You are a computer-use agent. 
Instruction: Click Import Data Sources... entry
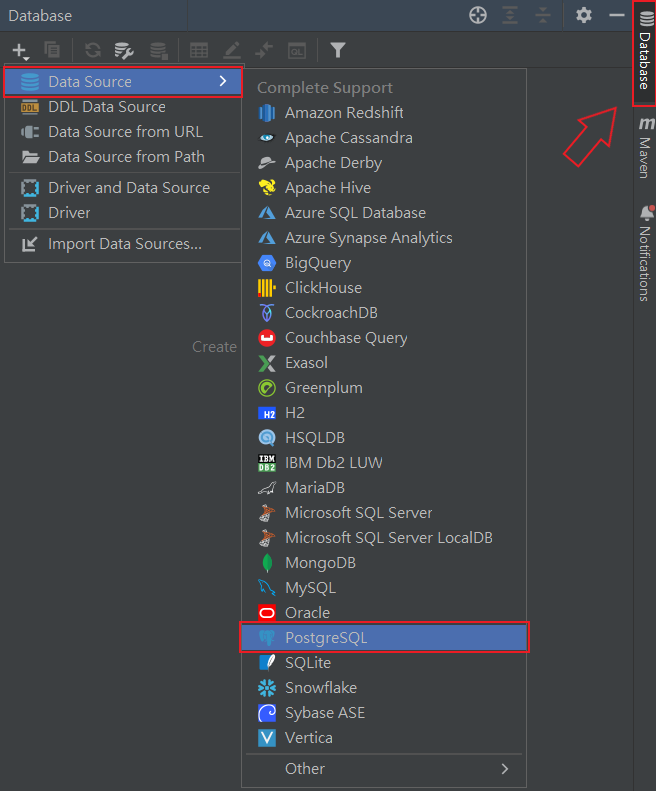pos(123,244)
